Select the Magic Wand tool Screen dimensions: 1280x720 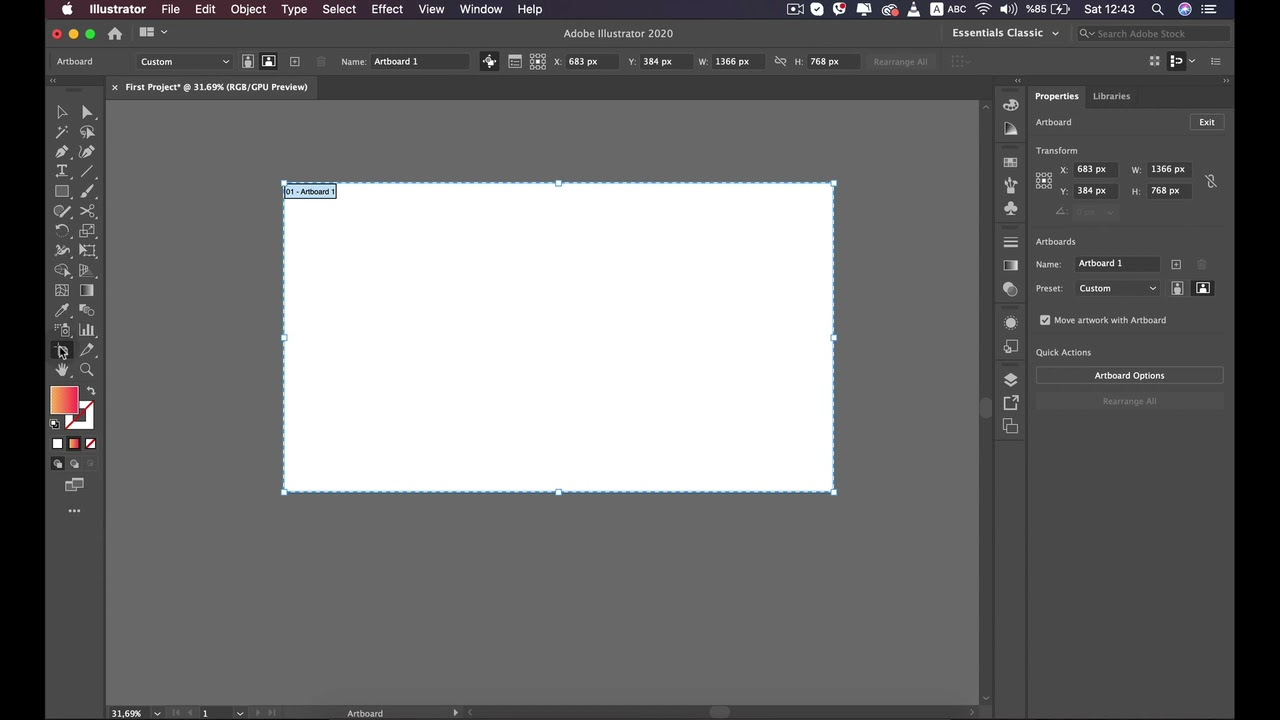tap(62, 132)
